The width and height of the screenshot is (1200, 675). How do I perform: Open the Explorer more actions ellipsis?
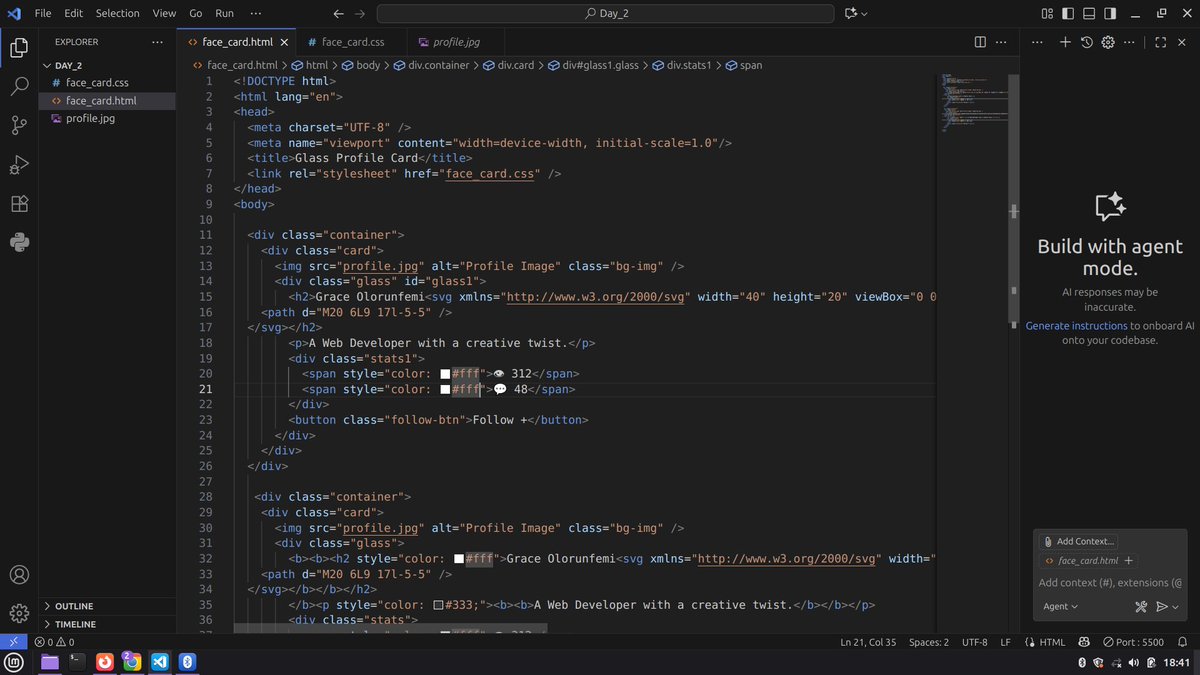pyautogui.click(x=157, y=42)
